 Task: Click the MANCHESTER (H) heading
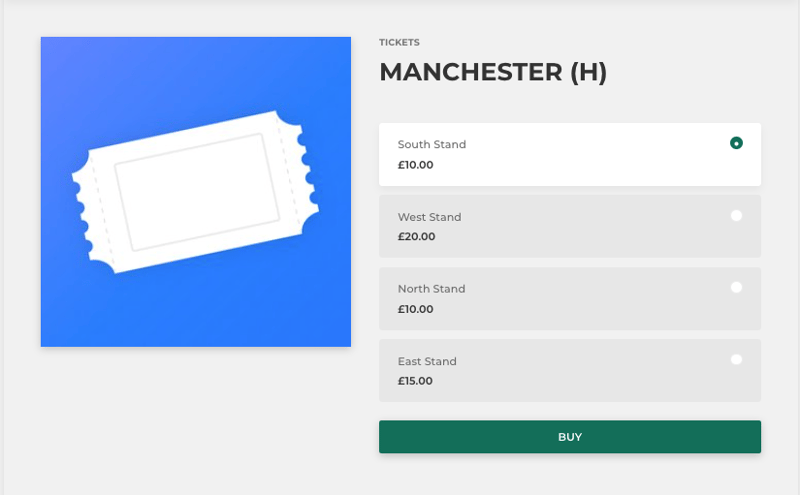(x=493, y=72)
